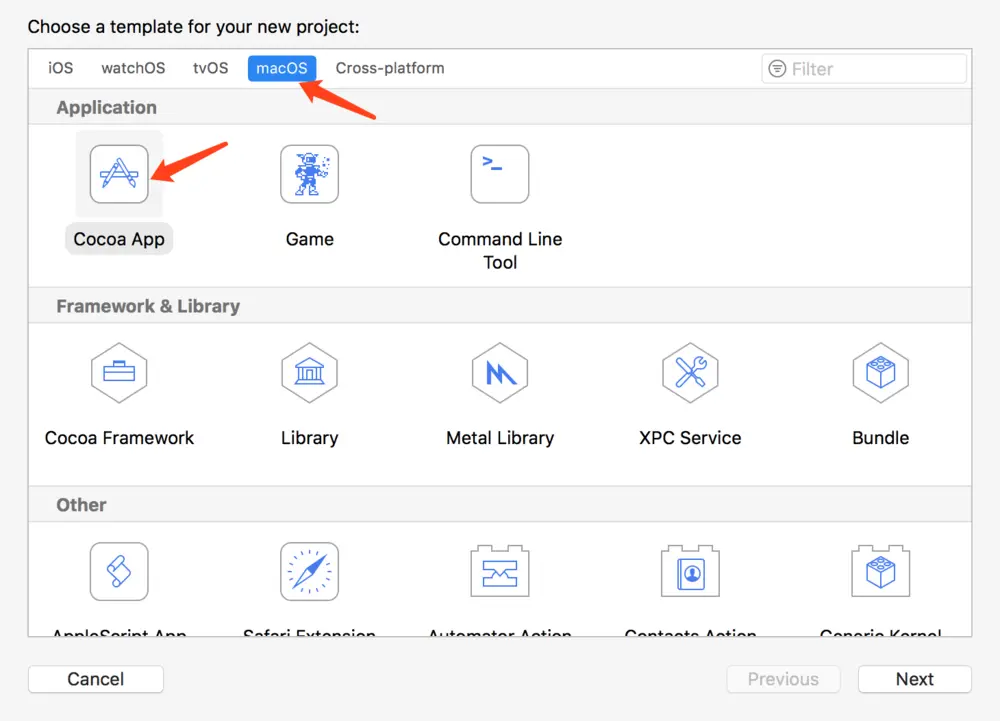This screenshot has width=1000, height=721.
Task: Open the Cross-platform tab
Action: (390, 68)
